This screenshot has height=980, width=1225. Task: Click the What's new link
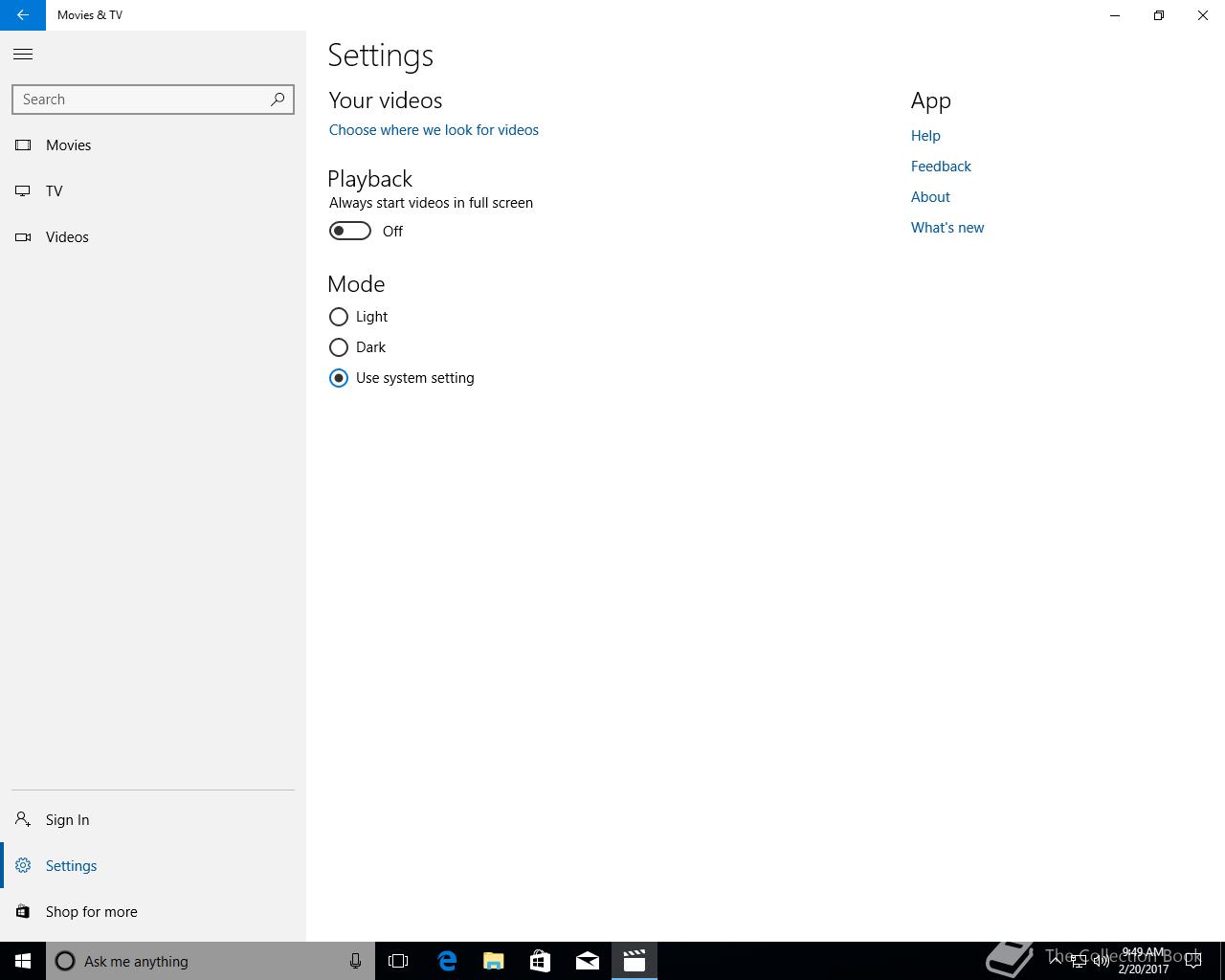[x=947, y=228]
